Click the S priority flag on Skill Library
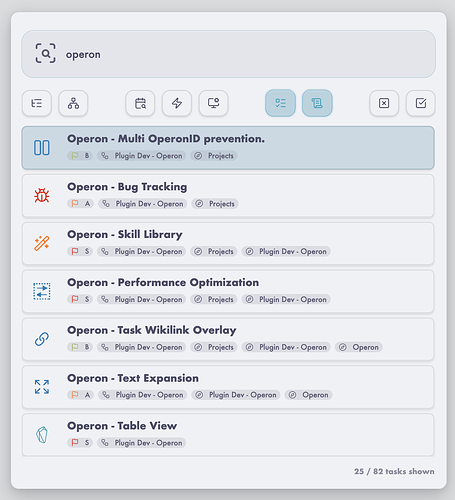This screenshot has width=455, height=500. click(80, 251)
